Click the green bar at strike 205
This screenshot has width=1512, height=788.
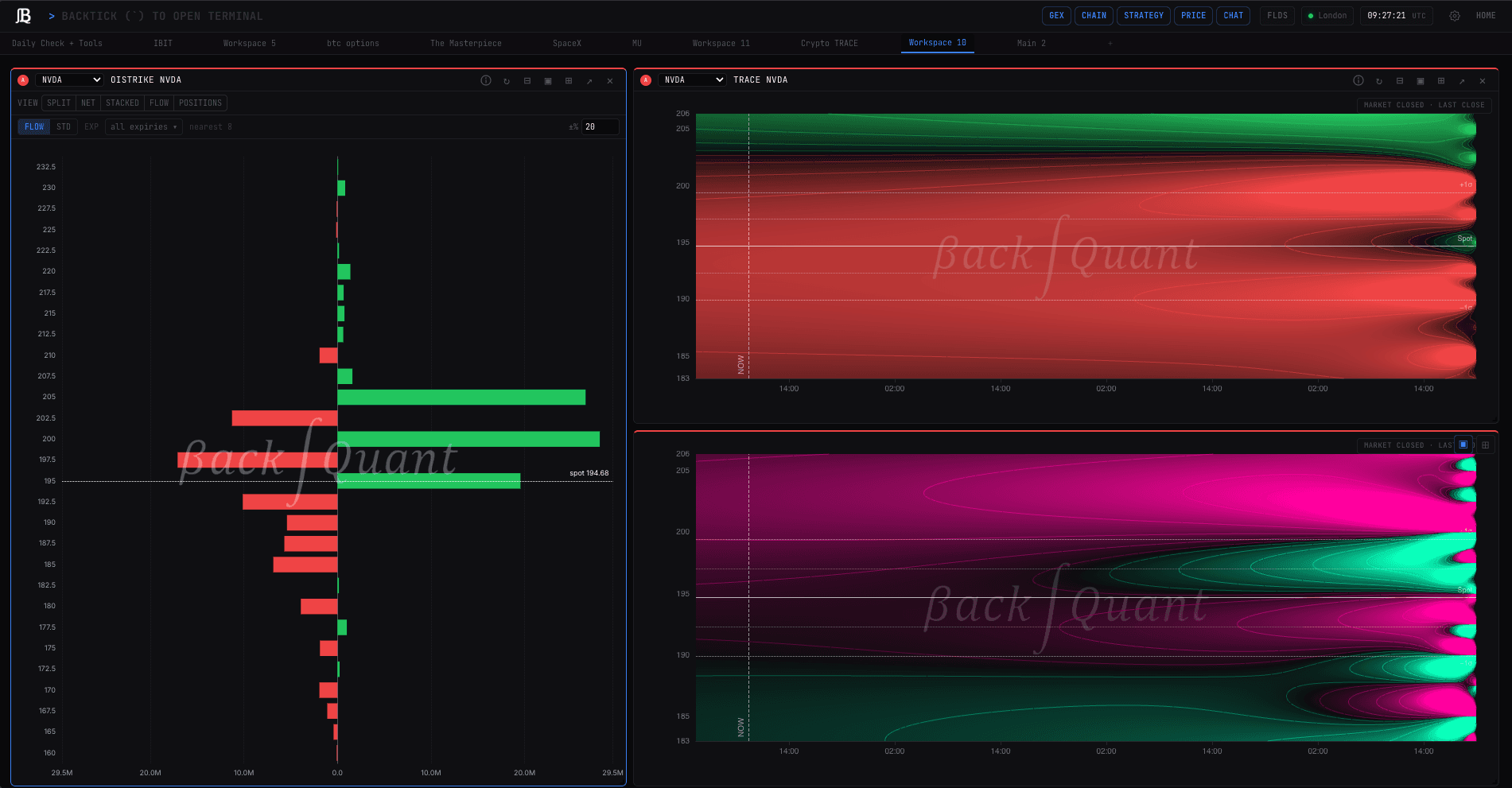tap(461, 398)
